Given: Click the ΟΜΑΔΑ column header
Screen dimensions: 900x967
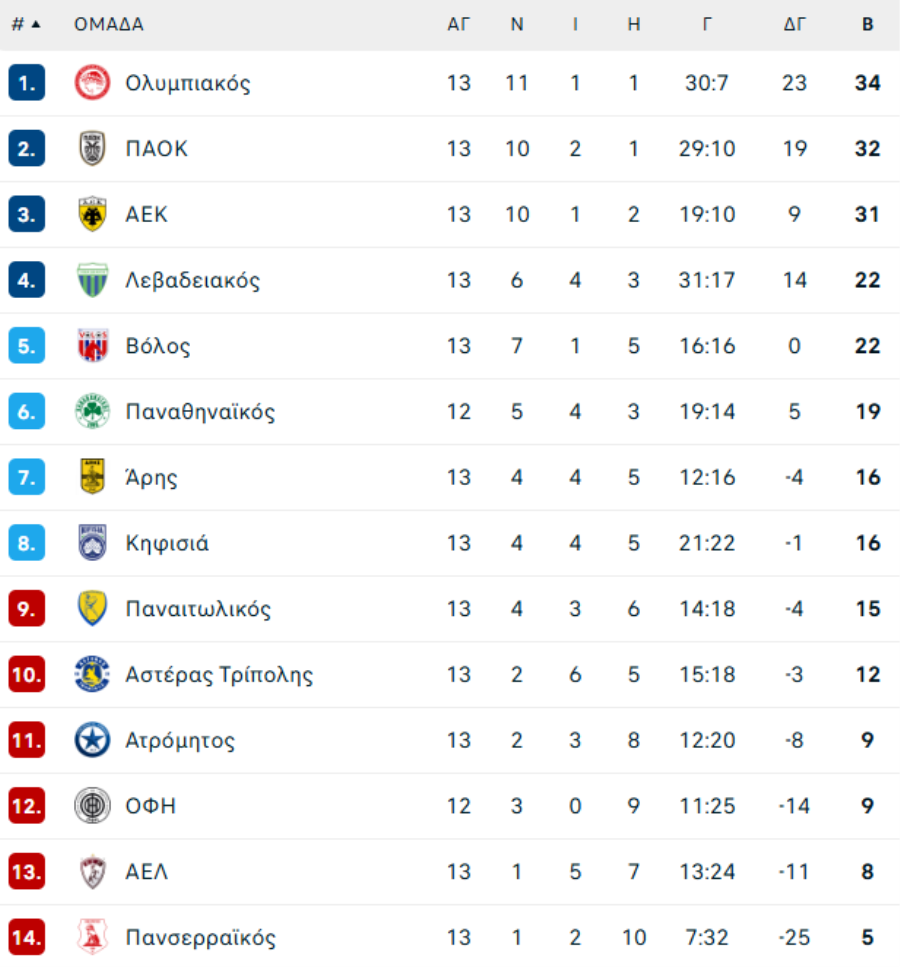Looking at the screenshot, I should (109, 25).
